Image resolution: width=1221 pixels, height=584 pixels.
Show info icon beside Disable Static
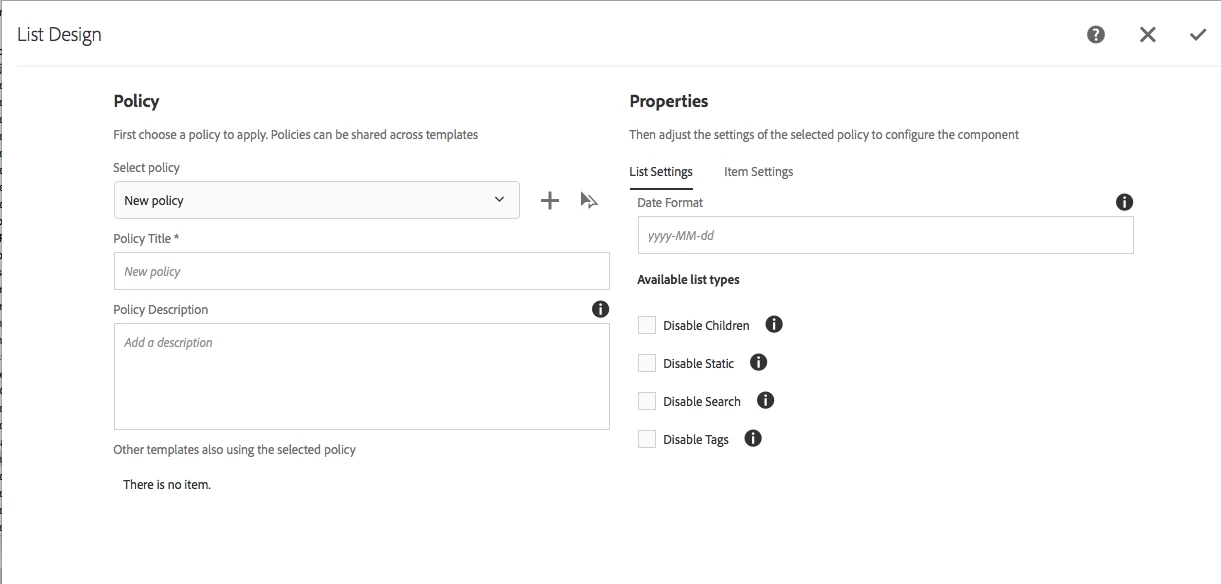(x=758, y=363)
